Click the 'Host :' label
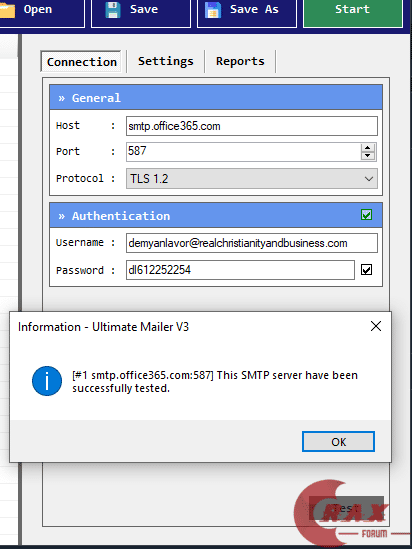The height and width of the screenshot is (549, 412). tap(86, 126)
